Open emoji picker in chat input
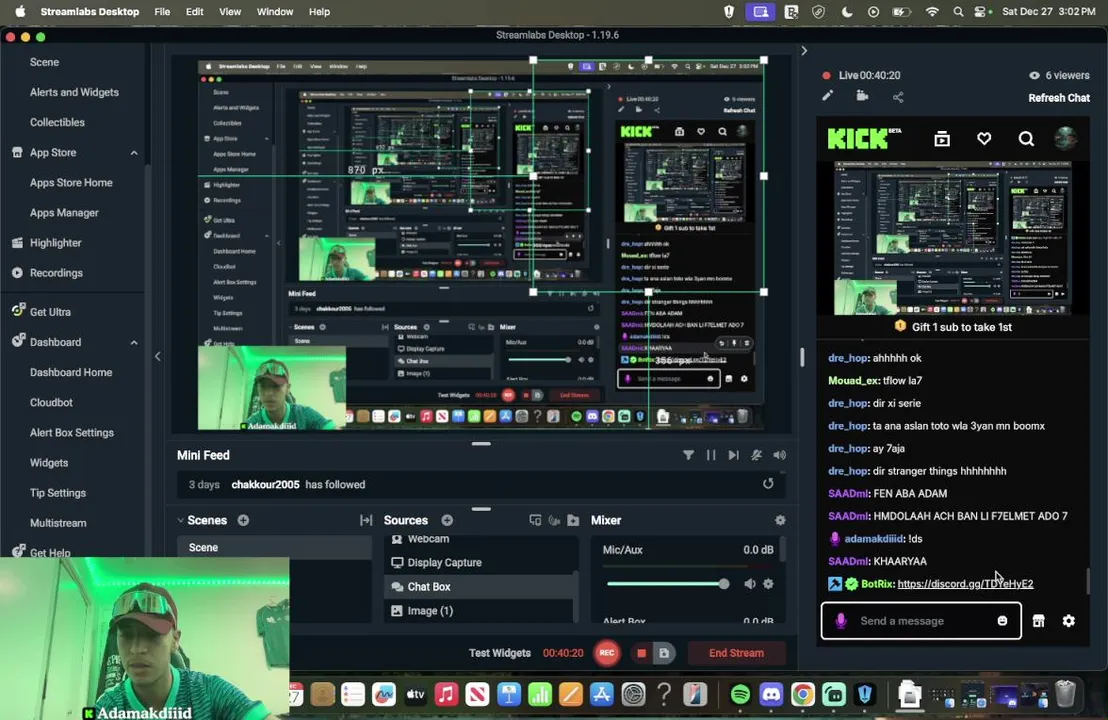The image size is (1108, 720). coord(1002,620)
